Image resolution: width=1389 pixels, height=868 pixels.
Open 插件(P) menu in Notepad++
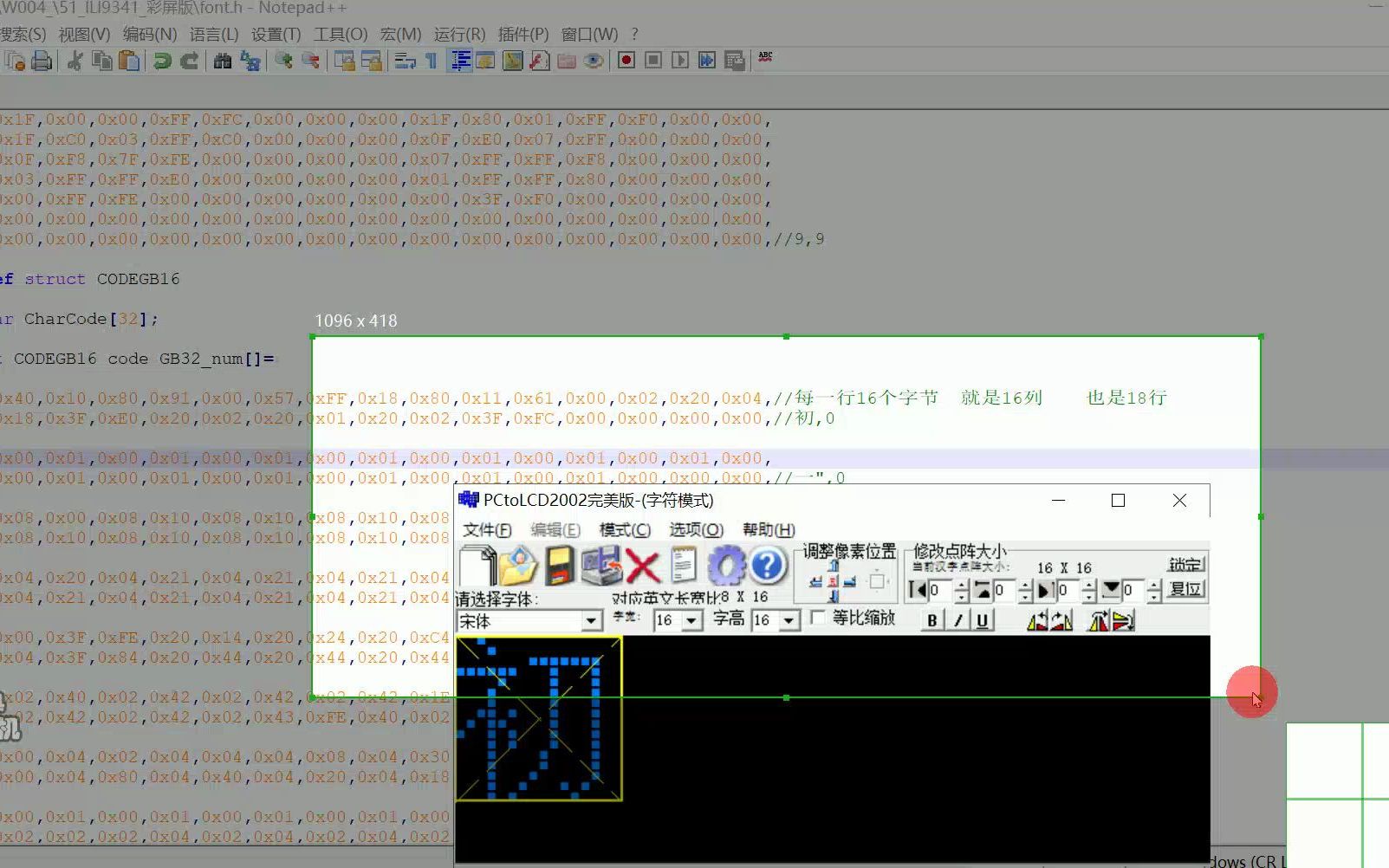click(x=523, y=34)
